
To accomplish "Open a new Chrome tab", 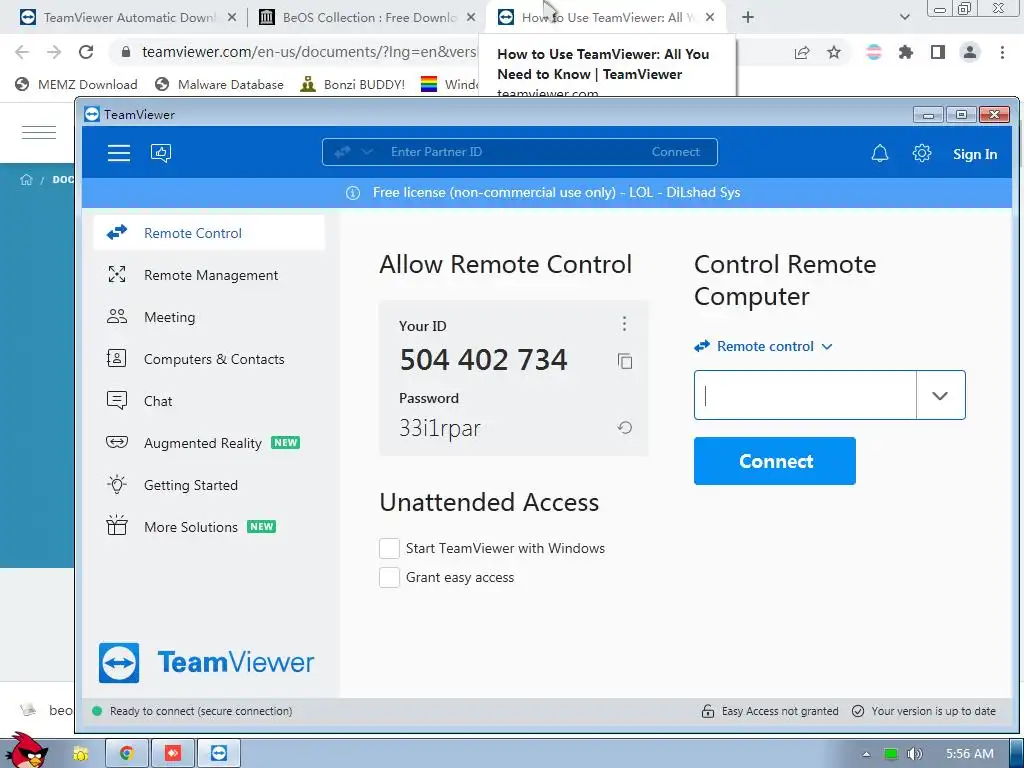I will [748, 18].
